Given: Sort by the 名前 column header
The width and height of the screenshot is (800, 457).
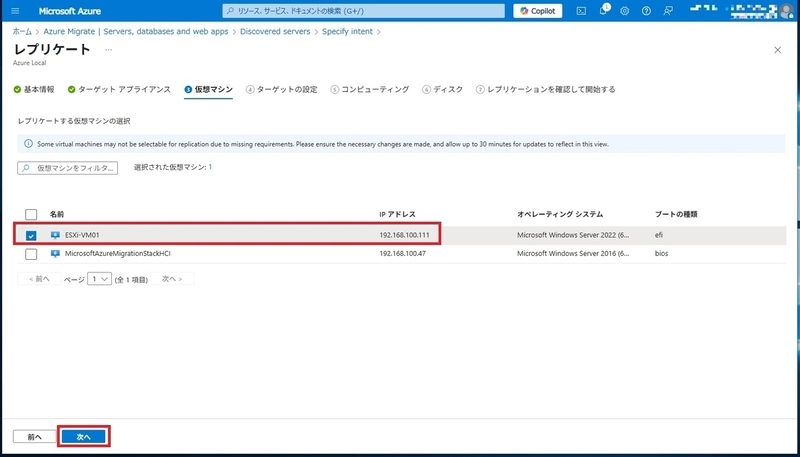Looking at the screenshot, I should (x=57, y=214).
